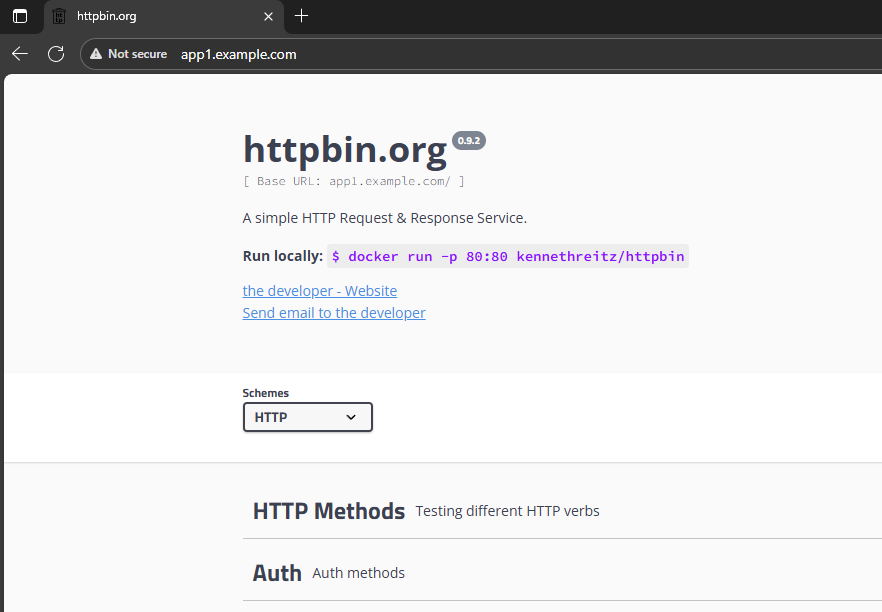Screen dimensions: 882x612
Task: Click the Not secure label
Action: tap(137, 54)
